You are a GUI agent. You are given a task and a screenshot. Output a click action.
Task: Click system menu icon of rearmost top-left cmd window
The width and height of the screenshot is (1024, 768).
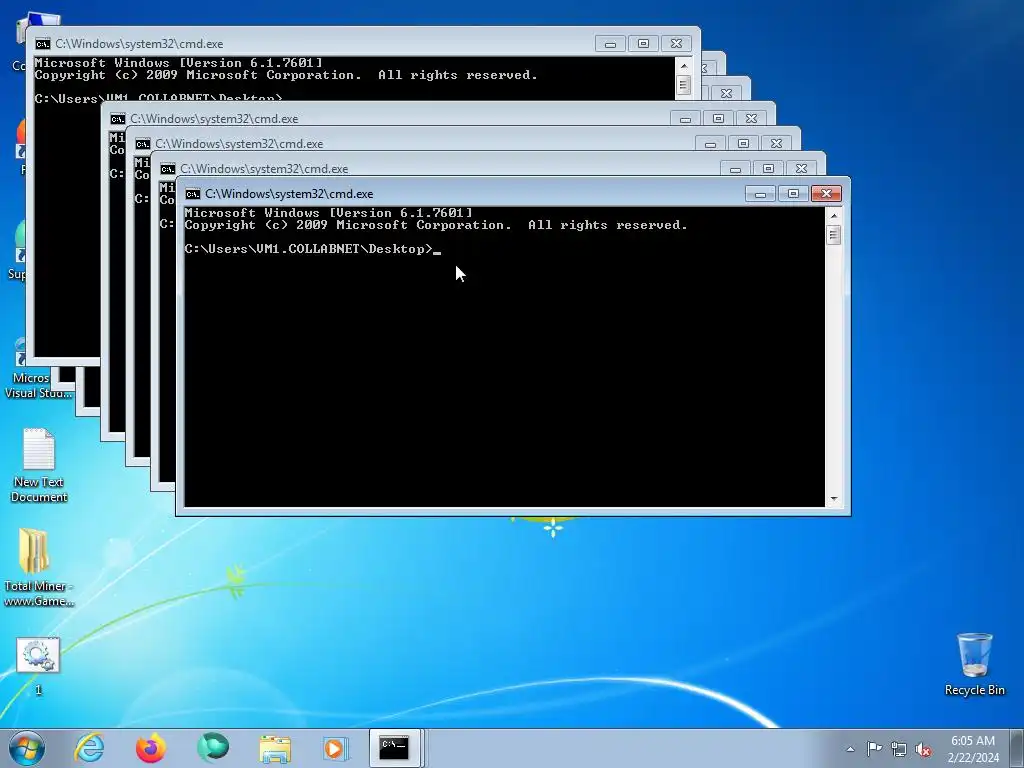42,44
